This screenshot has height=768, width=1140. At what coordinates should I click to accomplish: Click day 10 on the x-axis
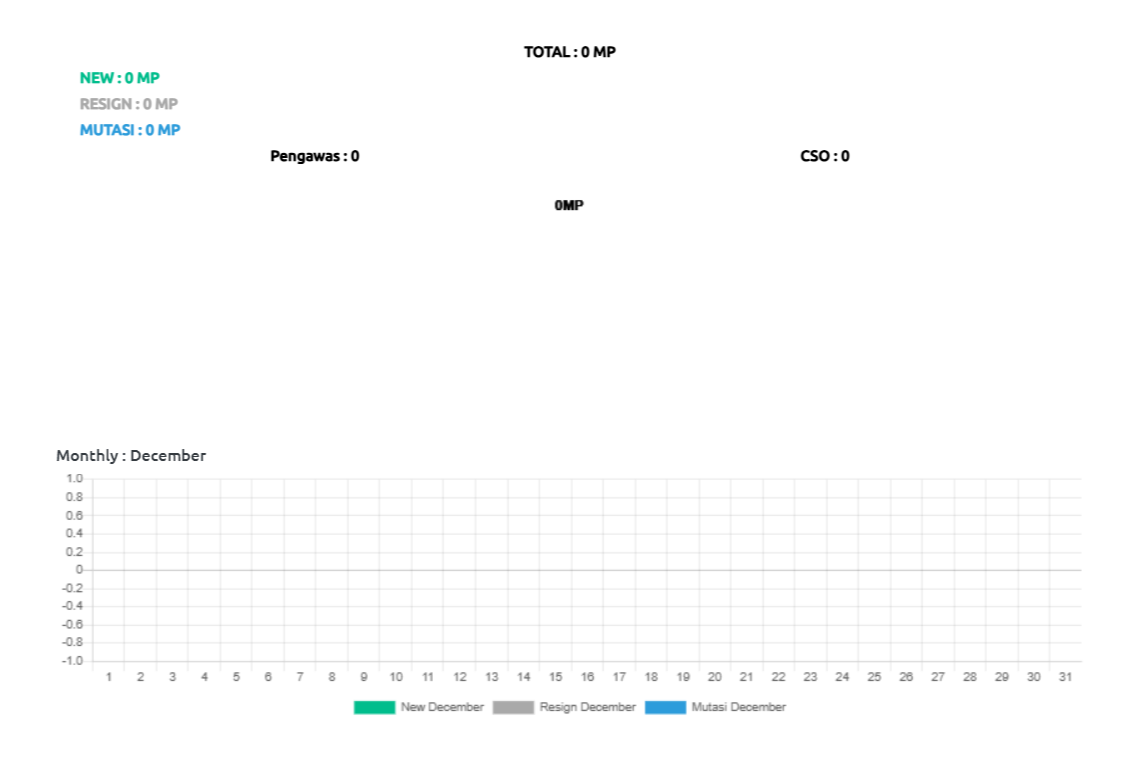pos(396,677)
